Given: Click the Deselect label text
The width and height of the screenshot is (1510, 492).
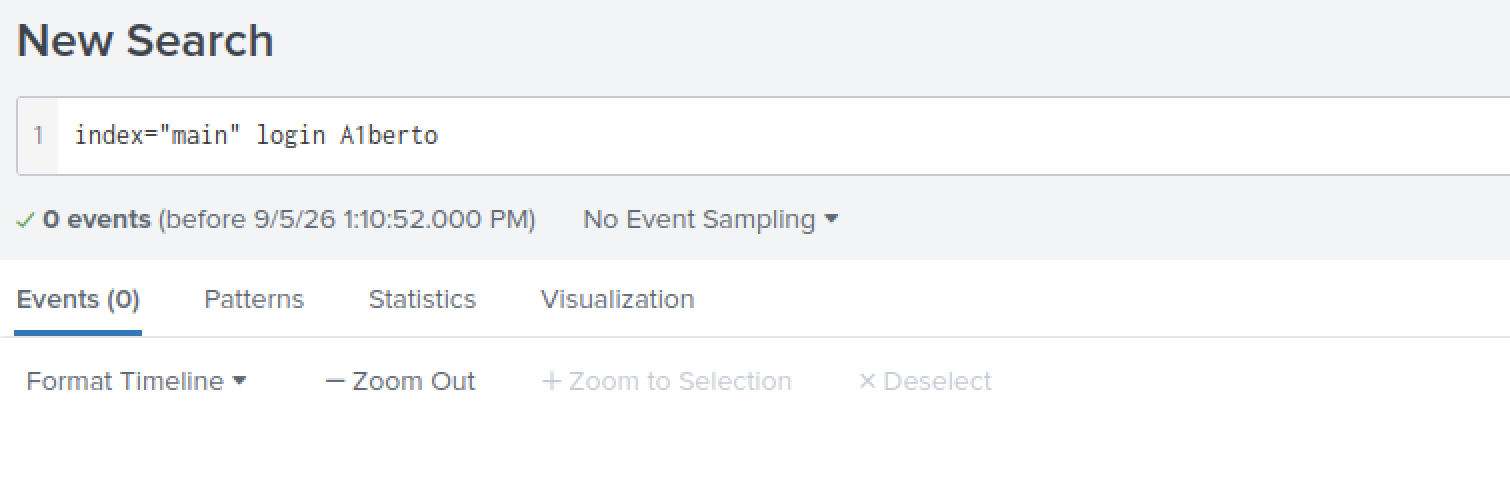Looking at the screenshot, I should 938,382.
